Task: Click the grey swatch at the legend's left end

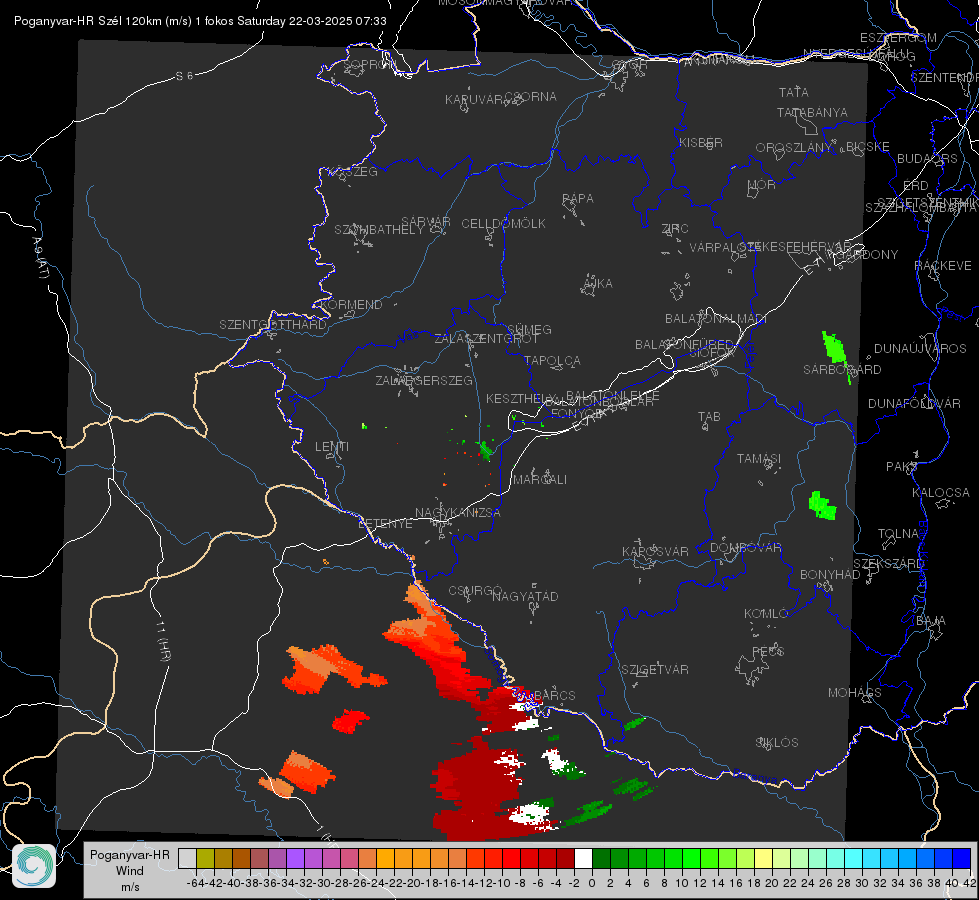Action: [x=187, y=859]
